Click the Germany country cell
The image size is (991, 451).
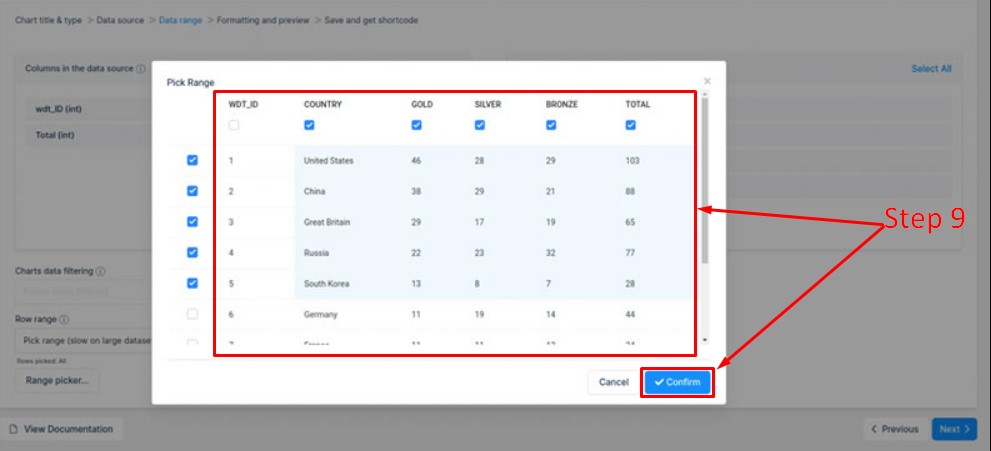tap(320, 315)
